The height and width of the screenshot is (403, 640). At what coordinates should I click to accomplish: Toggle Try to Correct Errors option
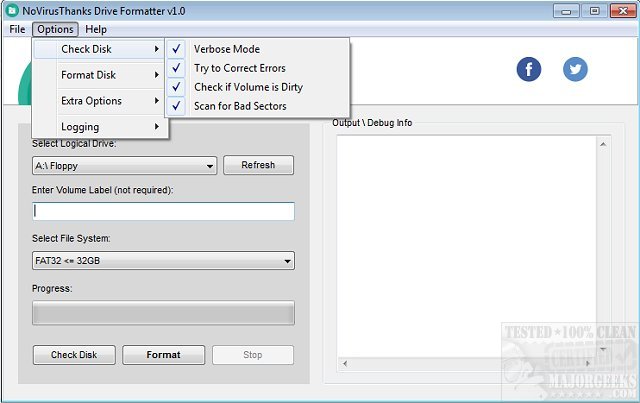click(x=258, y=68)
